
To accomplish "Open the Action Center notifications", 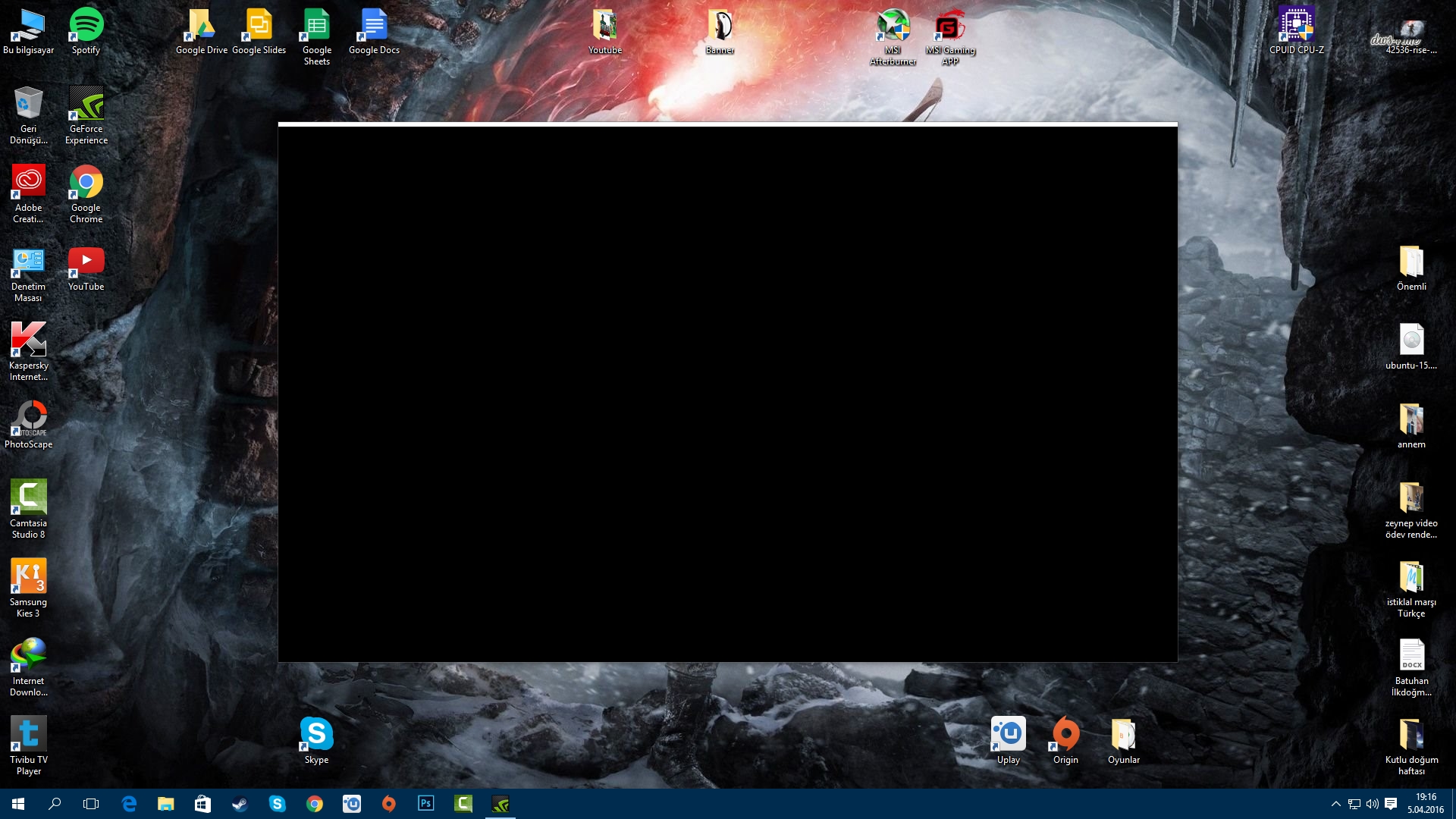I will (1391, 804).
